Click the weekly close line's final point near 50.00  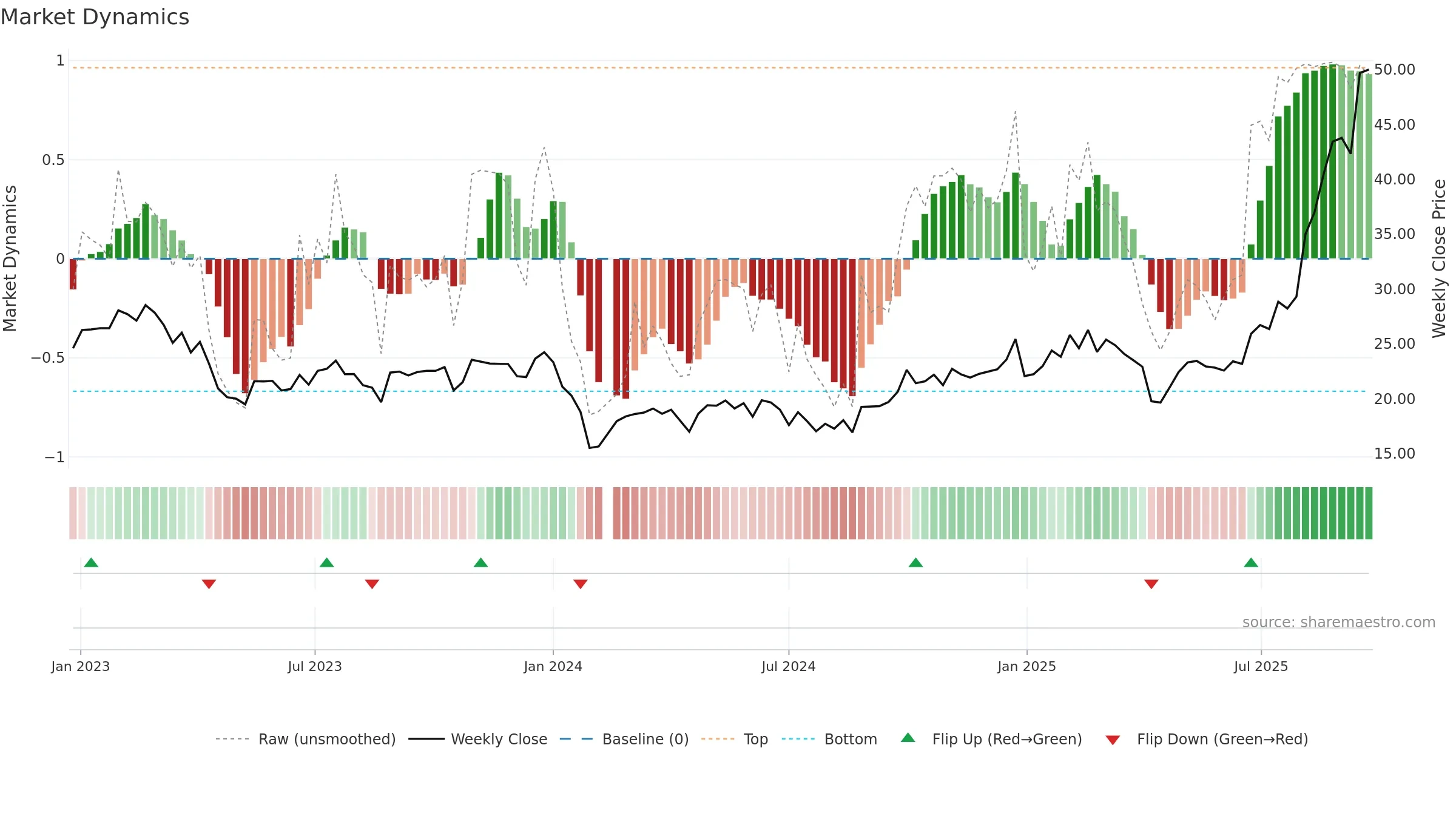click(1368, 70)
